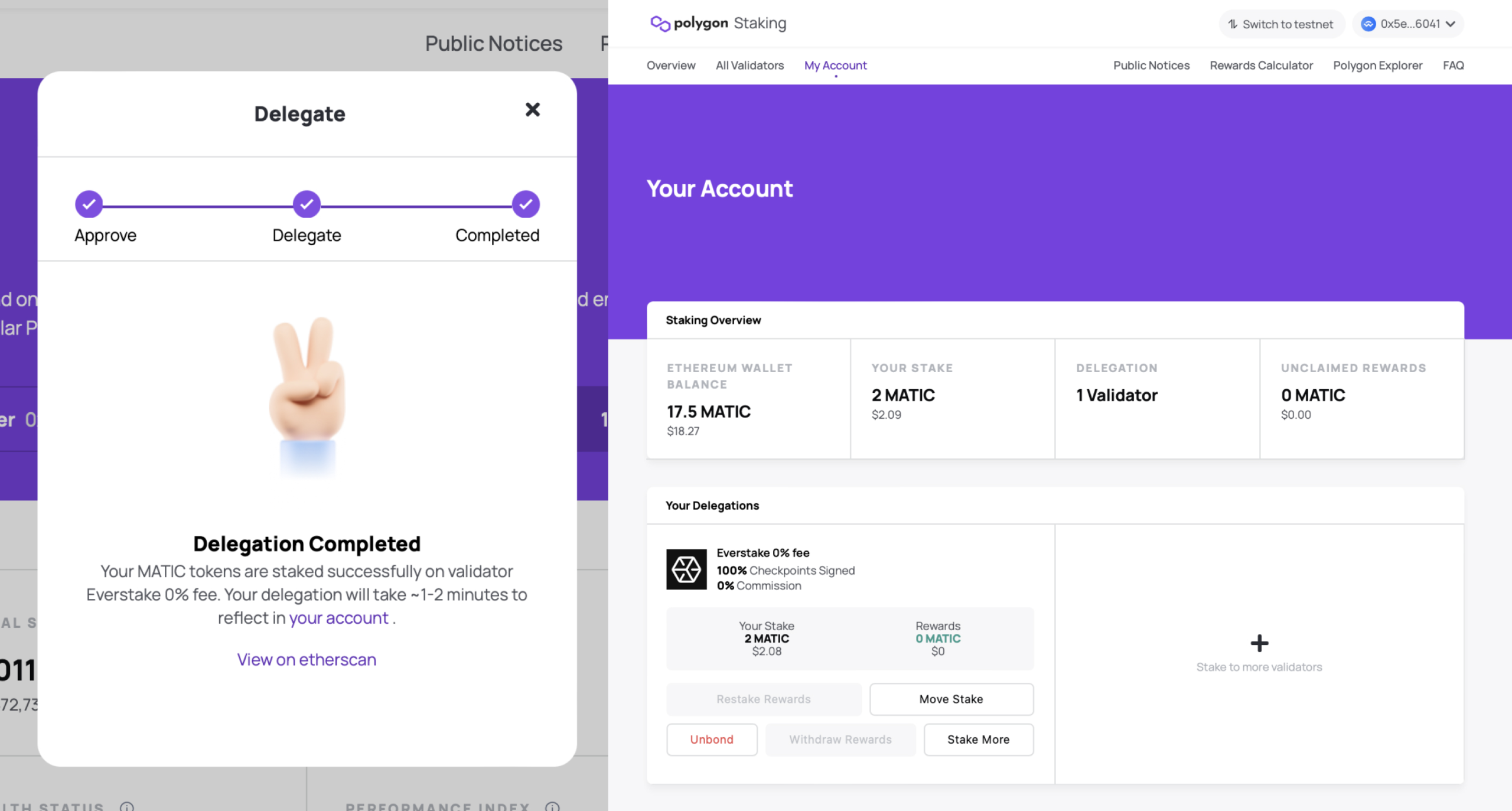This screenshot has height=811, width=1512.
Task: Open Polygon Explorer link
Action: pos(1377,65)
